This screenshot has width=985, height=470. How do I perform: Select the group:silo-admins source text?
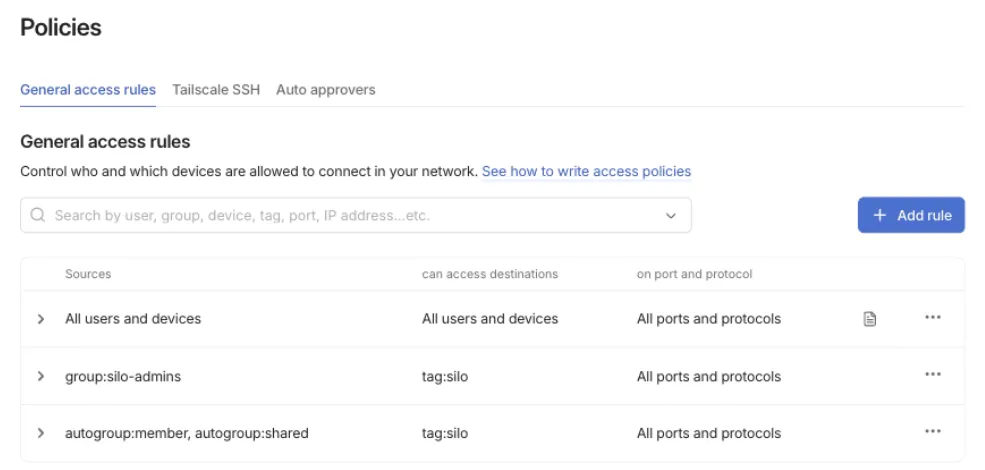click(123, 376)
